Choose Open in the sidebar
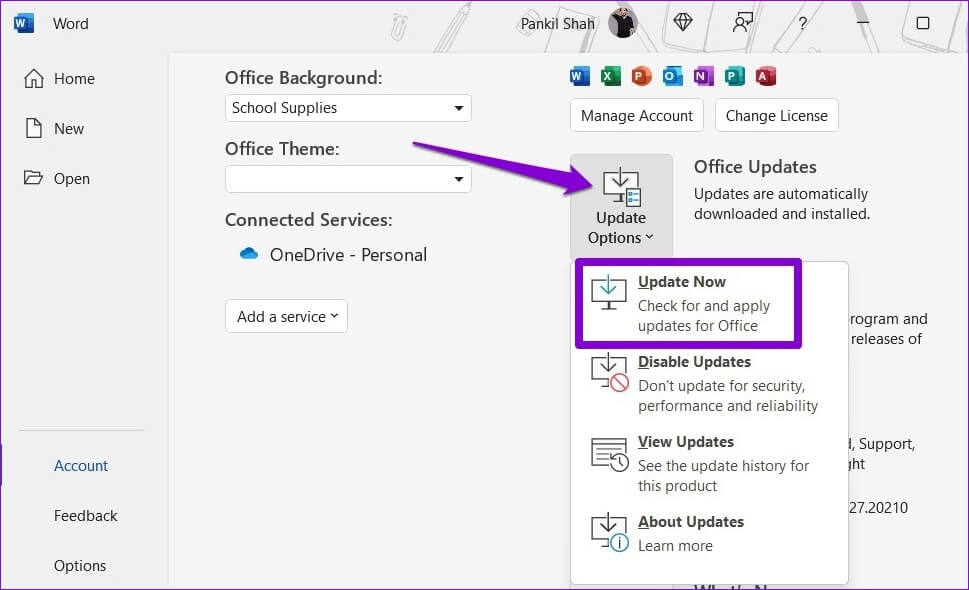Screen dimensions: 969x590 click(x=57, y=179)
